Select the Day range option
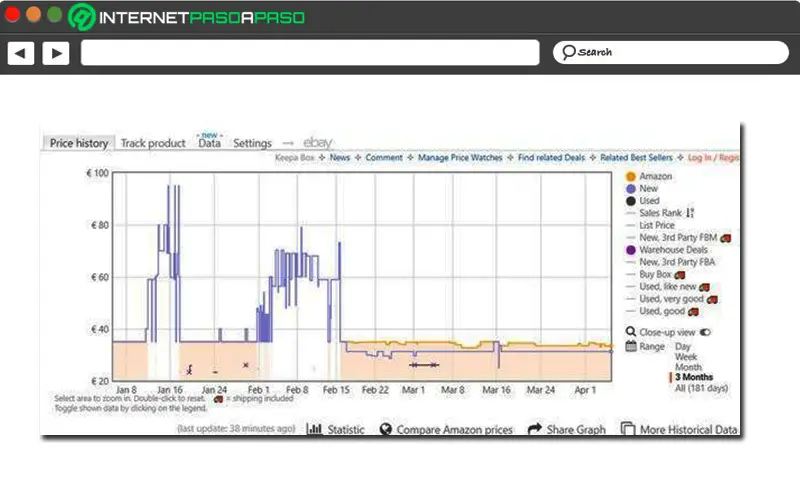The image size is (800, 500). click(683, 346)
